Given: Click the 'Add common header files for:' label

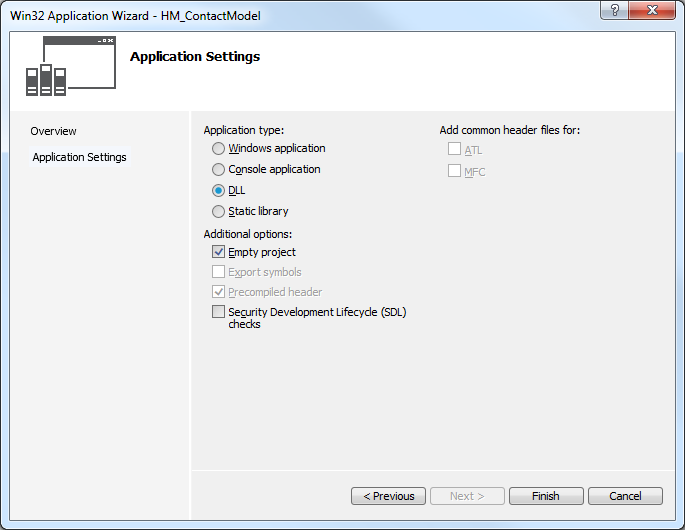Looking at the screenshot, I should click(510, 130).
